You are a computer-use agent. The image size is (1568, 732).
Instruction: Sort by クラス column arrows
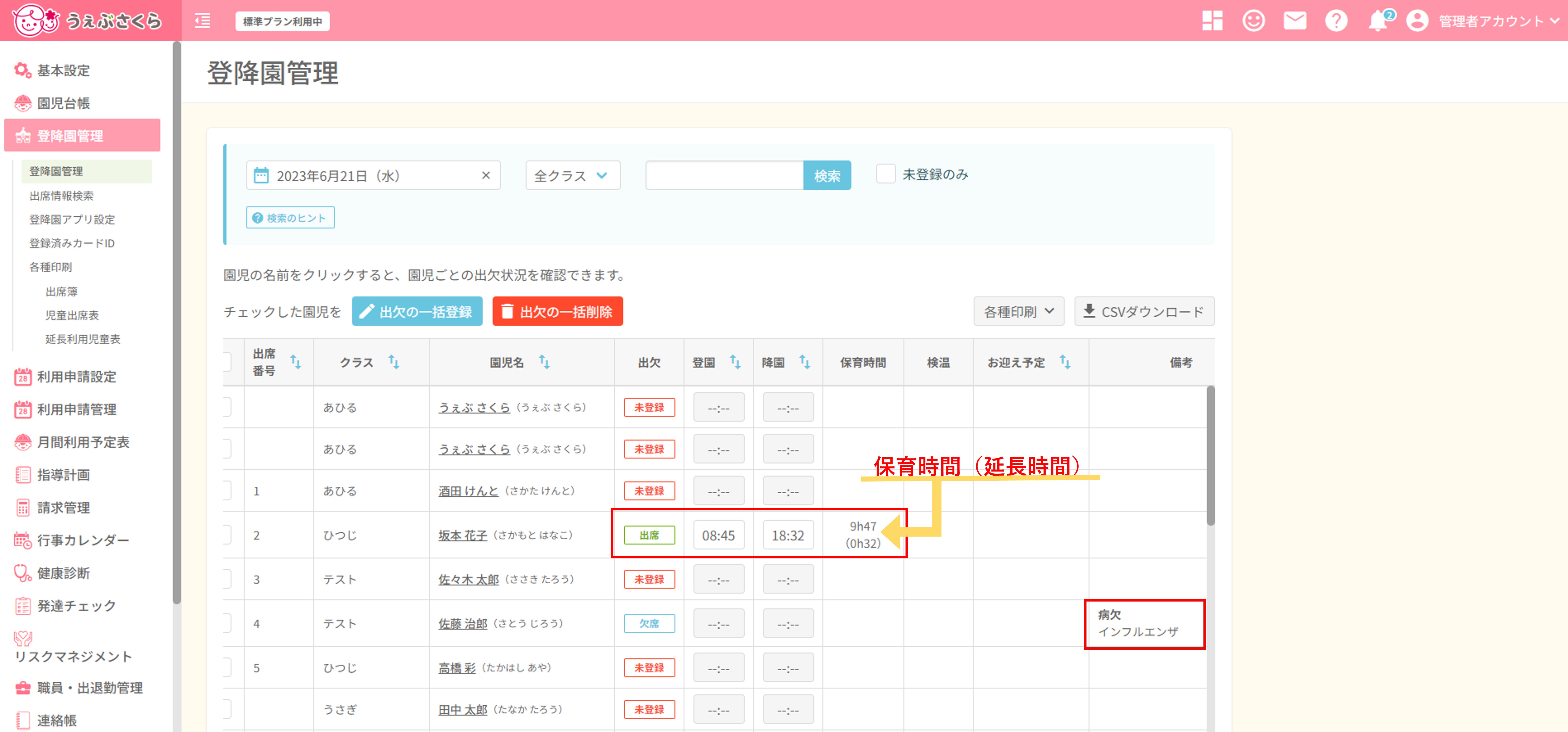coord(394,362)
